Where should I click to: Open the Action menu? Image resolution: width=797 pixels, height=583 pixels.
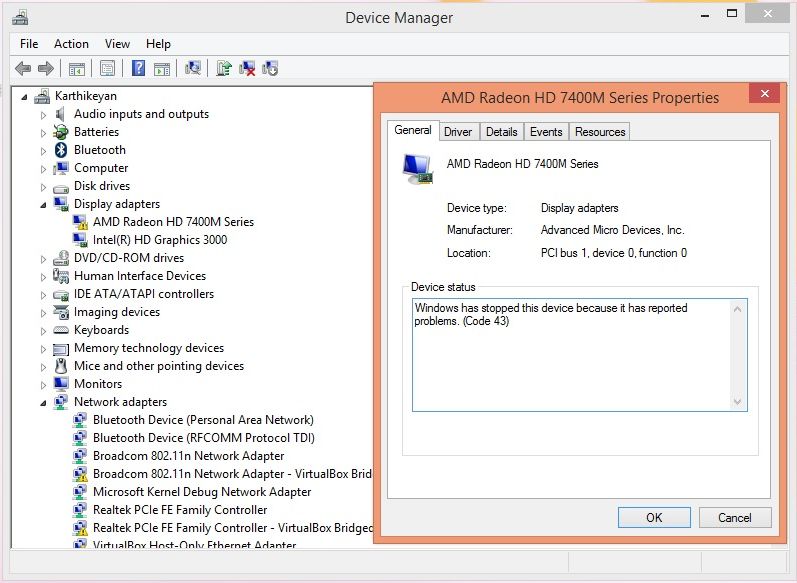point(71,44)
